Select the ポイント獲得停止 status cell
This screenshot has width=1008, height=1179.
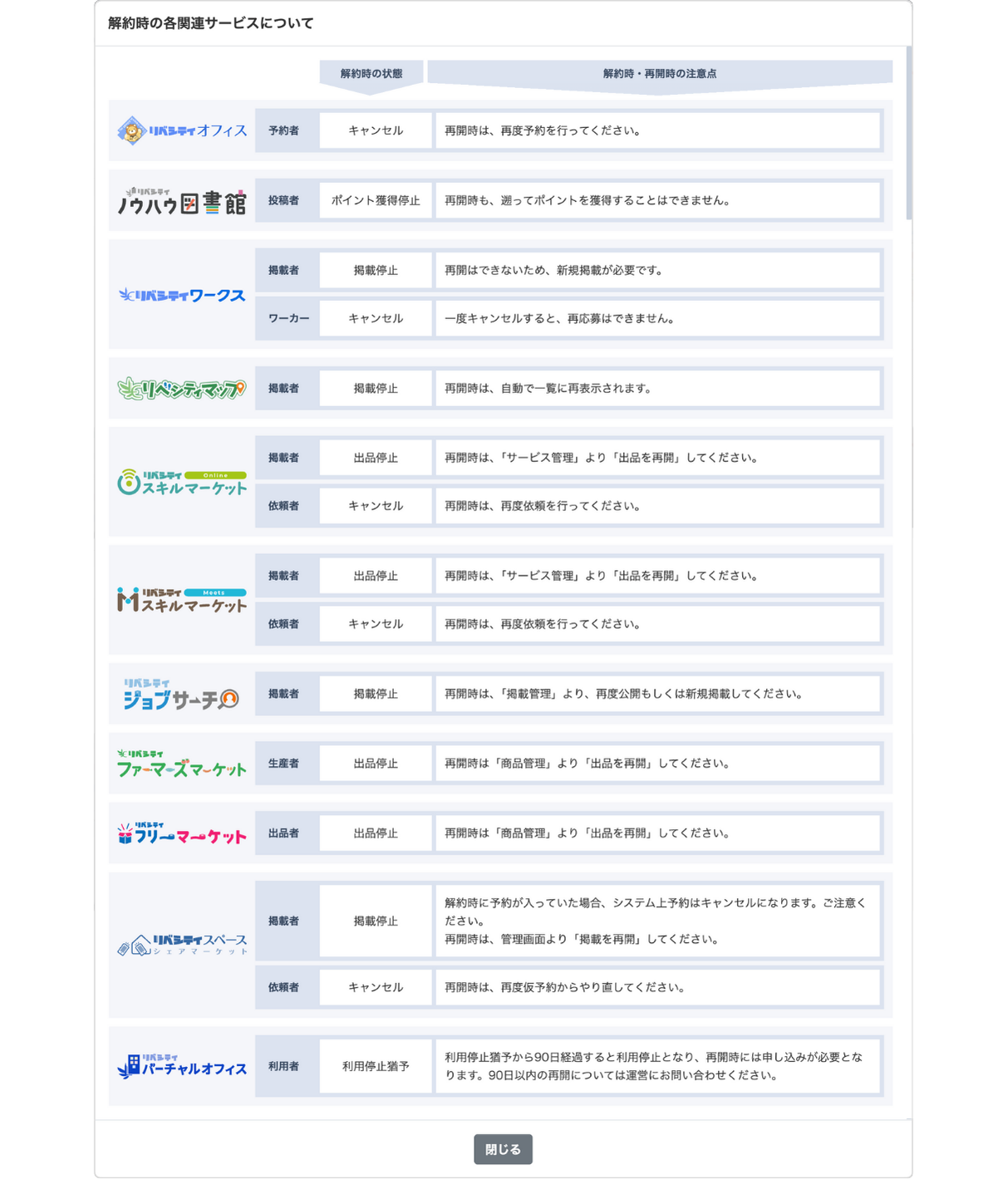click(375, 199)
